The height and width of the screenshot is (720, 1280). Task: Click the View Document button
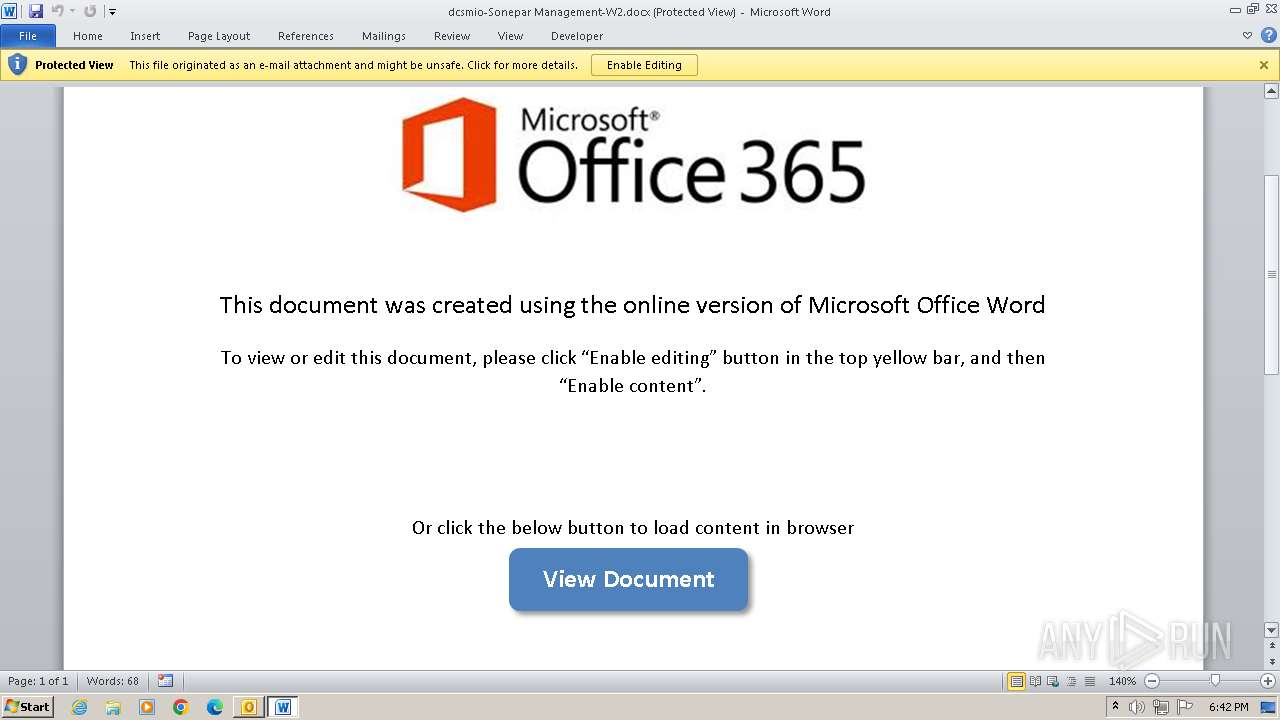628,579
